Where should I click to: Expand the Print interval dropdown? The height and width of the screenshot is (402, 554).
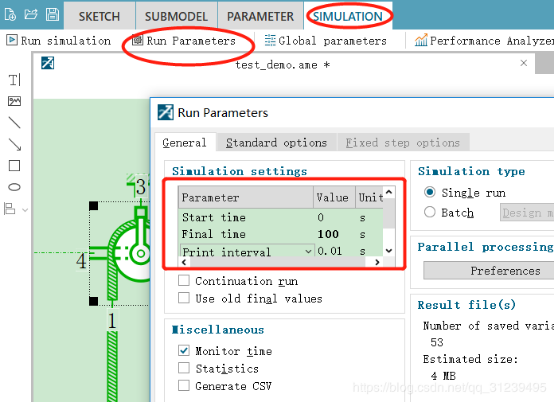[x=308, y=252]
